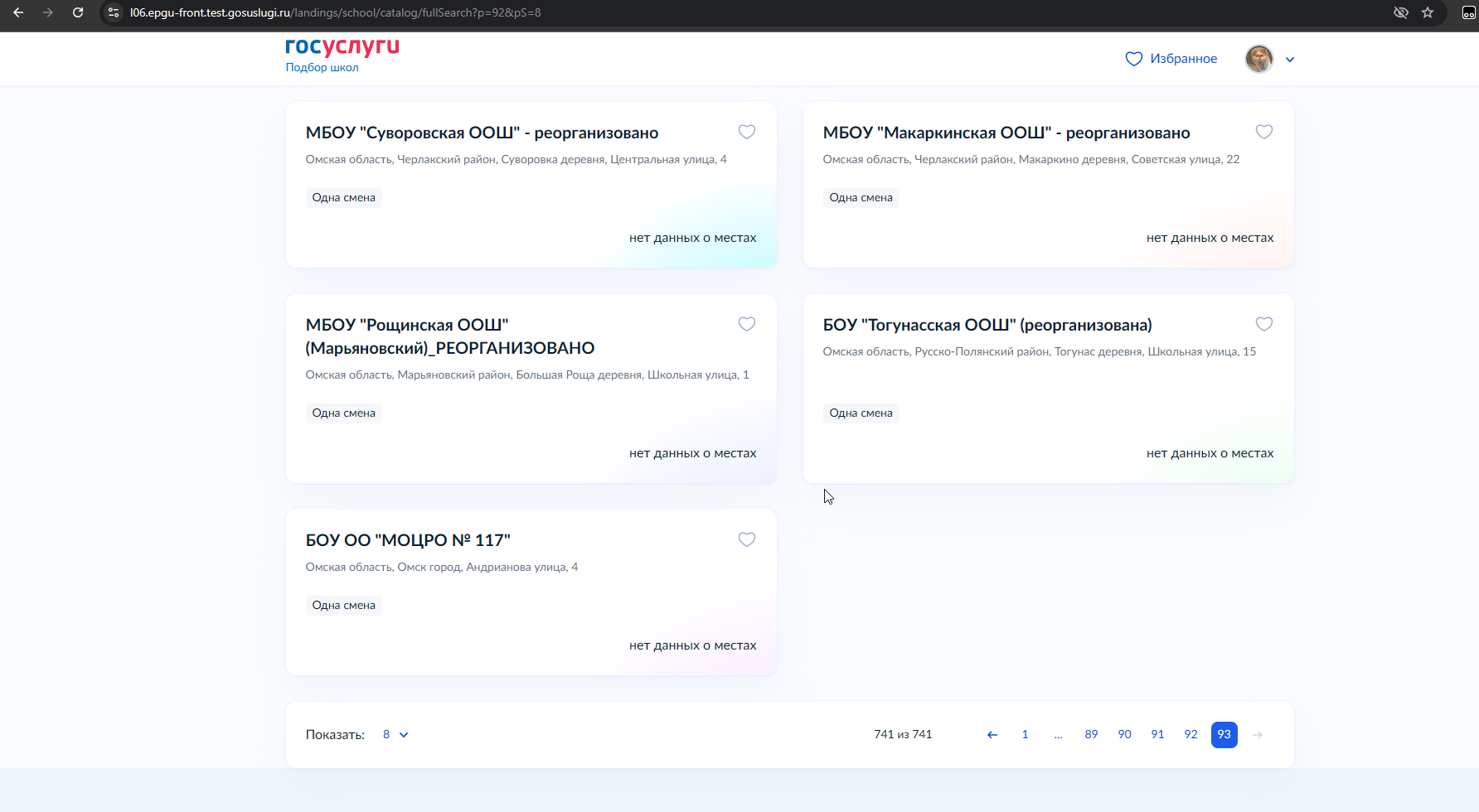This screenshot has width=1479, height=812.
Task: Click the heart icon next to Избранное
Action: tap(1133, 59)
